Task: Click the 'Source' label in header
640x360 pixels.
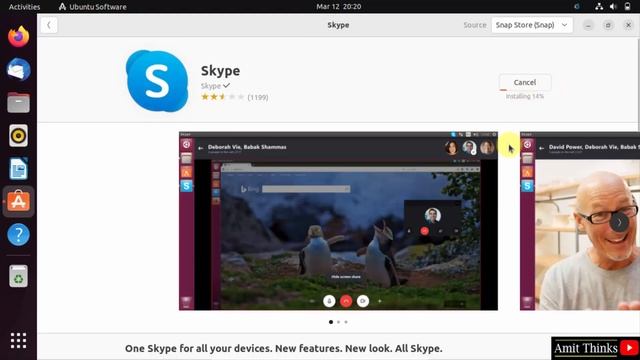Action: pos(475,25)
